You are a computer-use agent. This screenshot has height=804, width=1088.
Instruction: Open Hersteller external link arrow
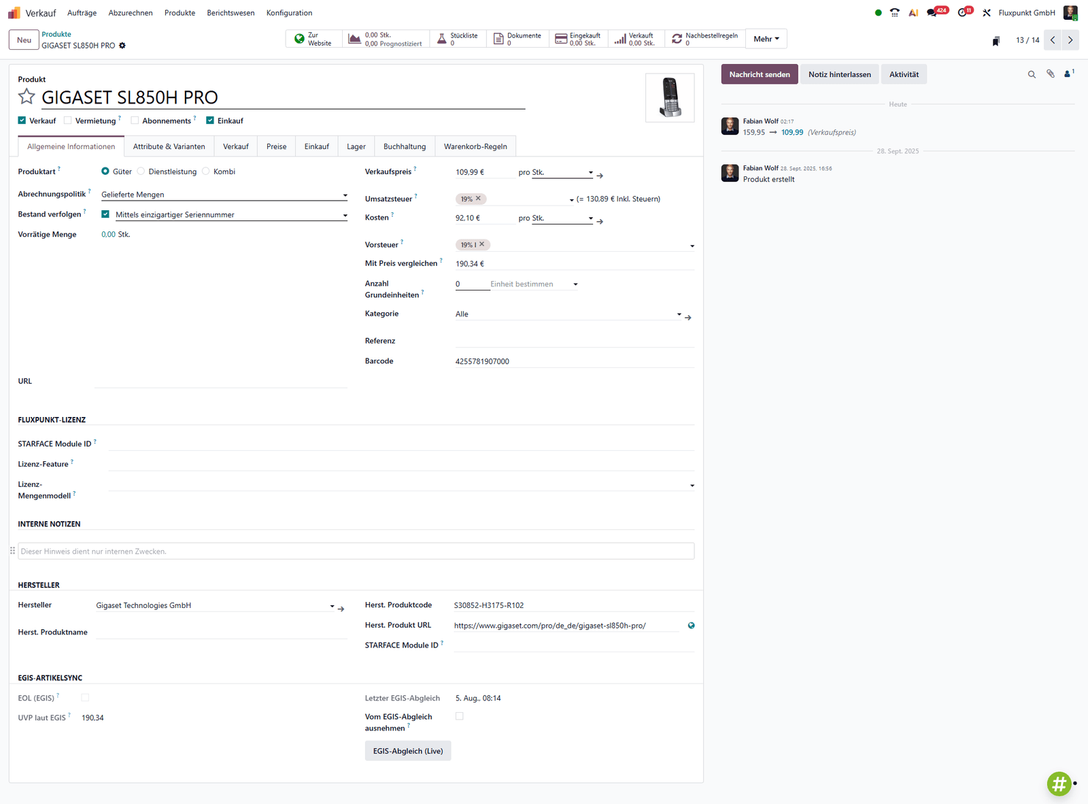[x=341, y=609]
